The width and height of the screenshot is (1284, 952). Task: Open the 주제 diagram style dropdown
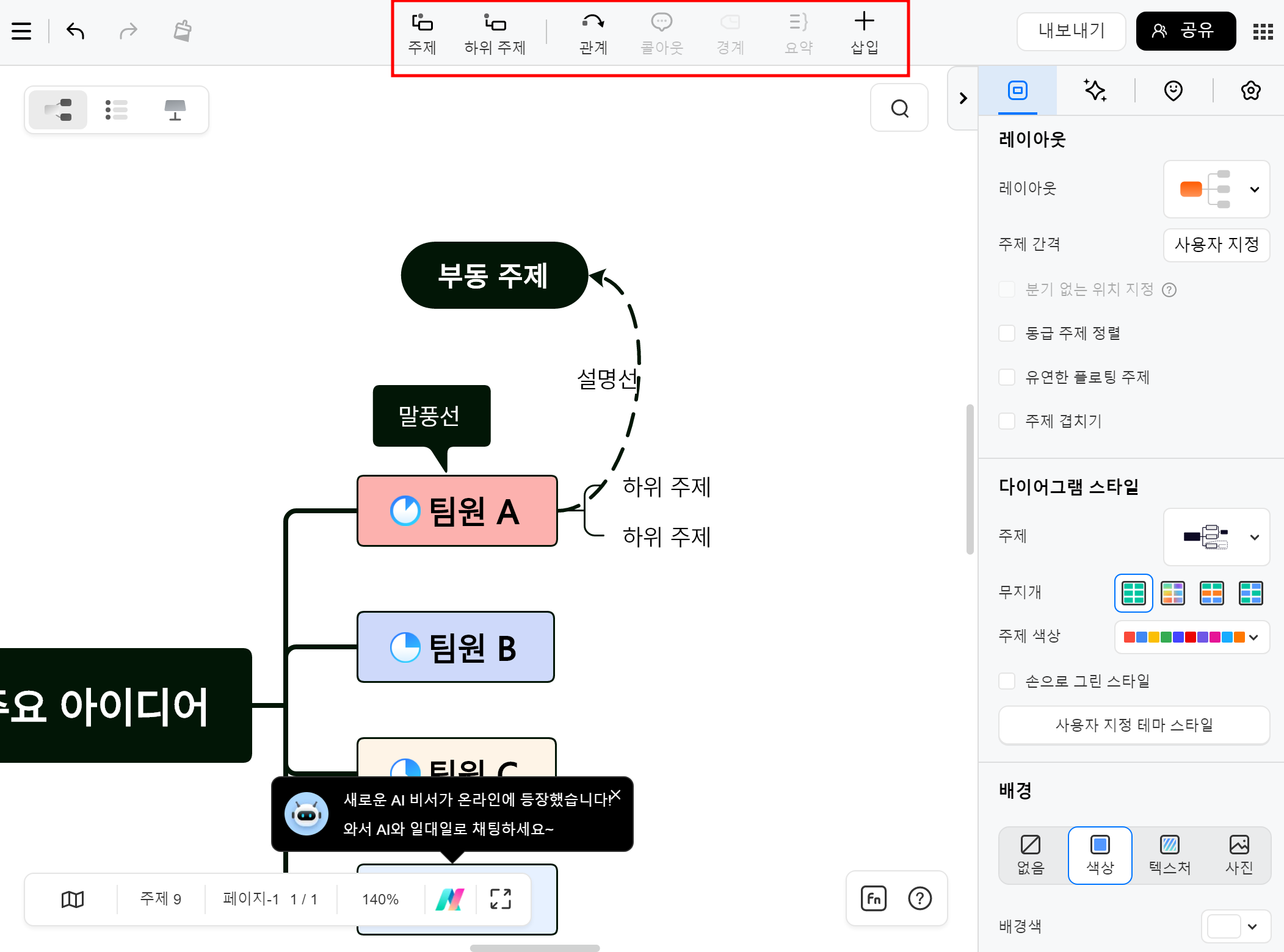pos(1216,537)
